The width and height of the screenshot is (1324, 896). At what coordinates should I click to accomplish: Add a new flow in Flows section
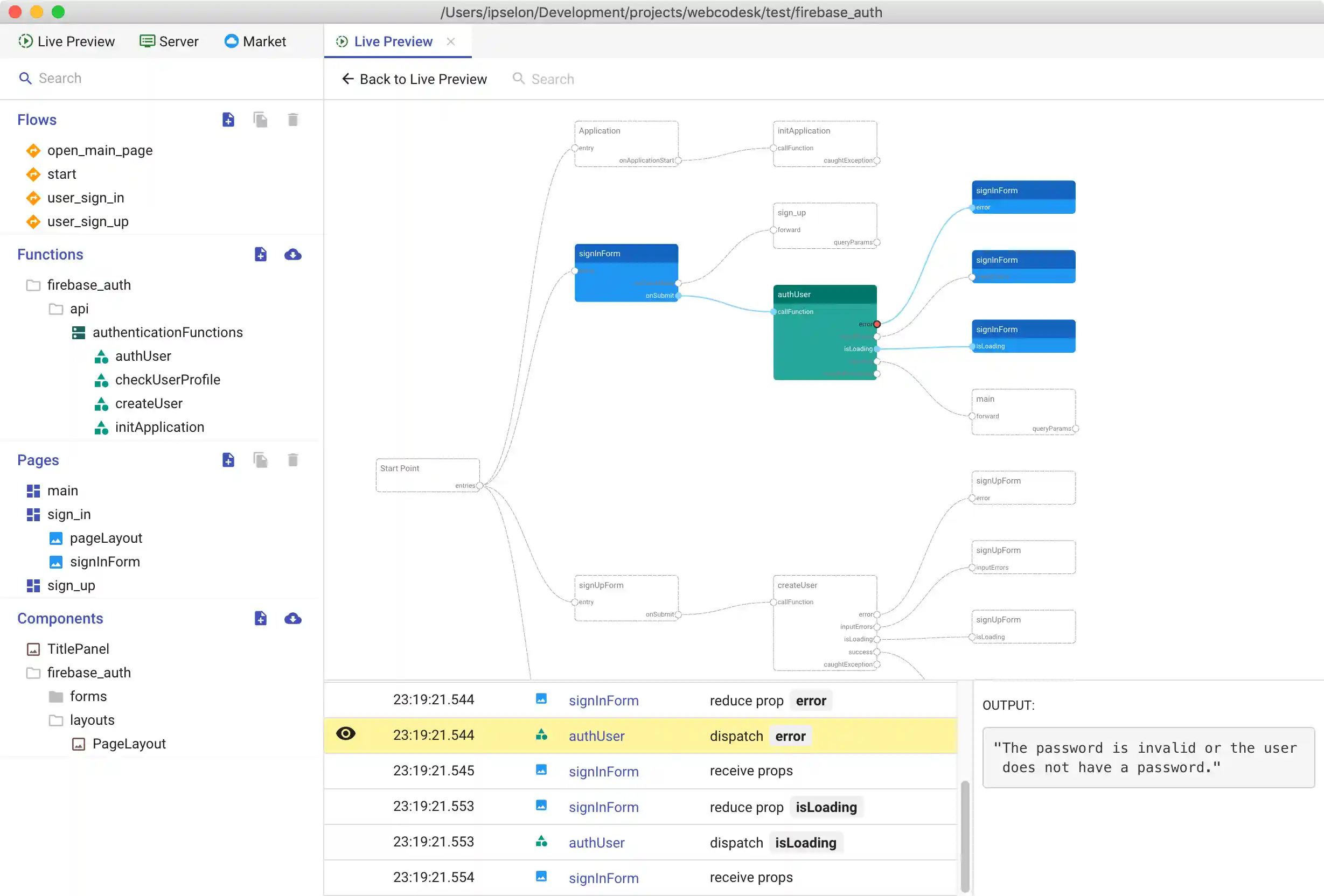tap(228, 120)
